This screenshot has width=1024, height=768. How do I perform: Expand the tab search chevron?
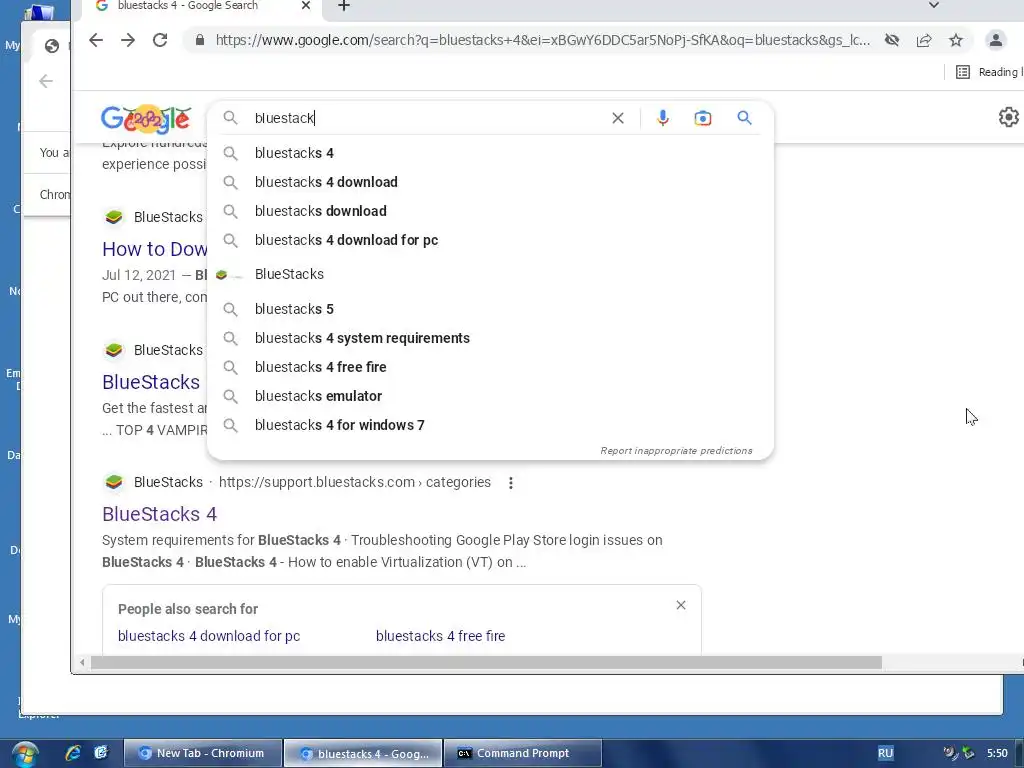coord(934,6)
